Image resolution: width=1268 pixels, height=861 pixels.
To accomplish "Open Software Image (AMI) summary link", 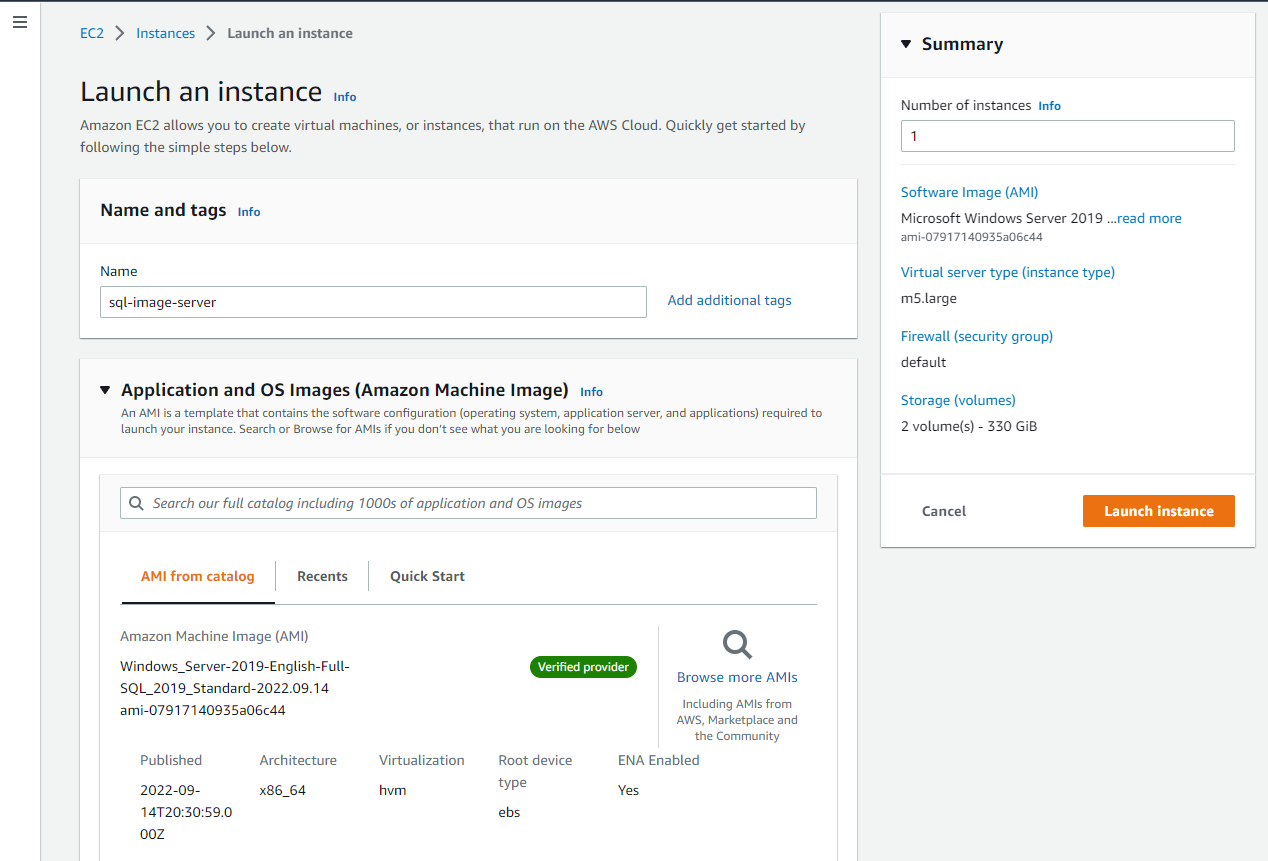I will (970, 192).
